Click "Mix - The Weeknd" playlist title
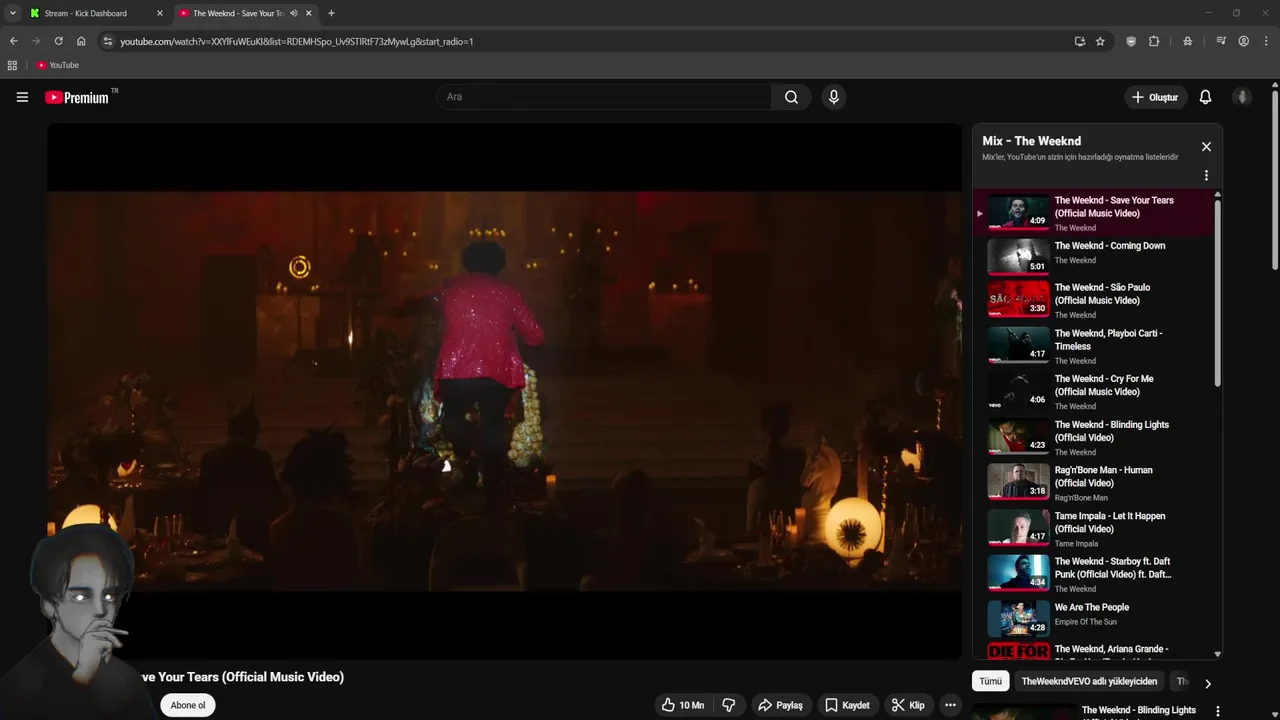This screenshot has height=720, width=1280. click(1031, 141)
